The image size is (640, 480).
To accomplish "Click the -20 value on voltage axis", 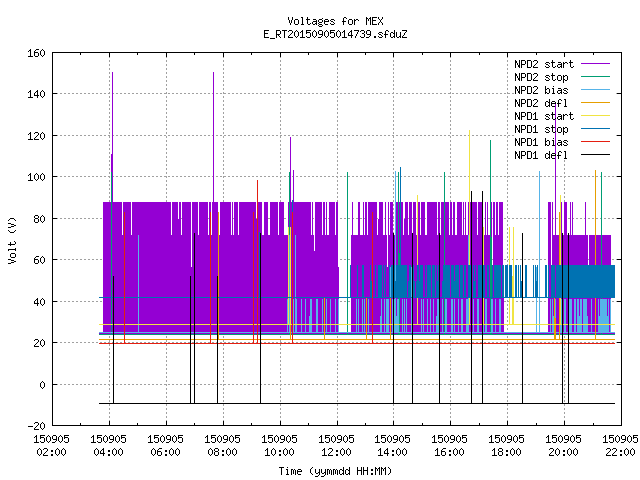I will point(36,426).
